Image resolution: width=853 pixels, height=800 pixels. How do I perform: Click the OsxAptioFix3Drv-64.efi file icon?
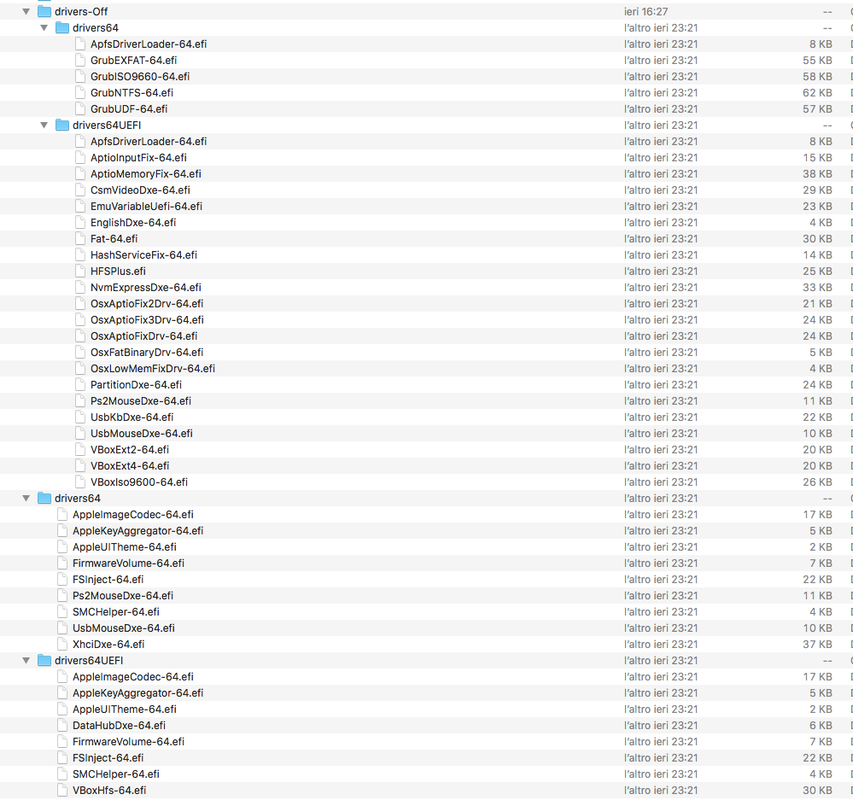[81, 320]
